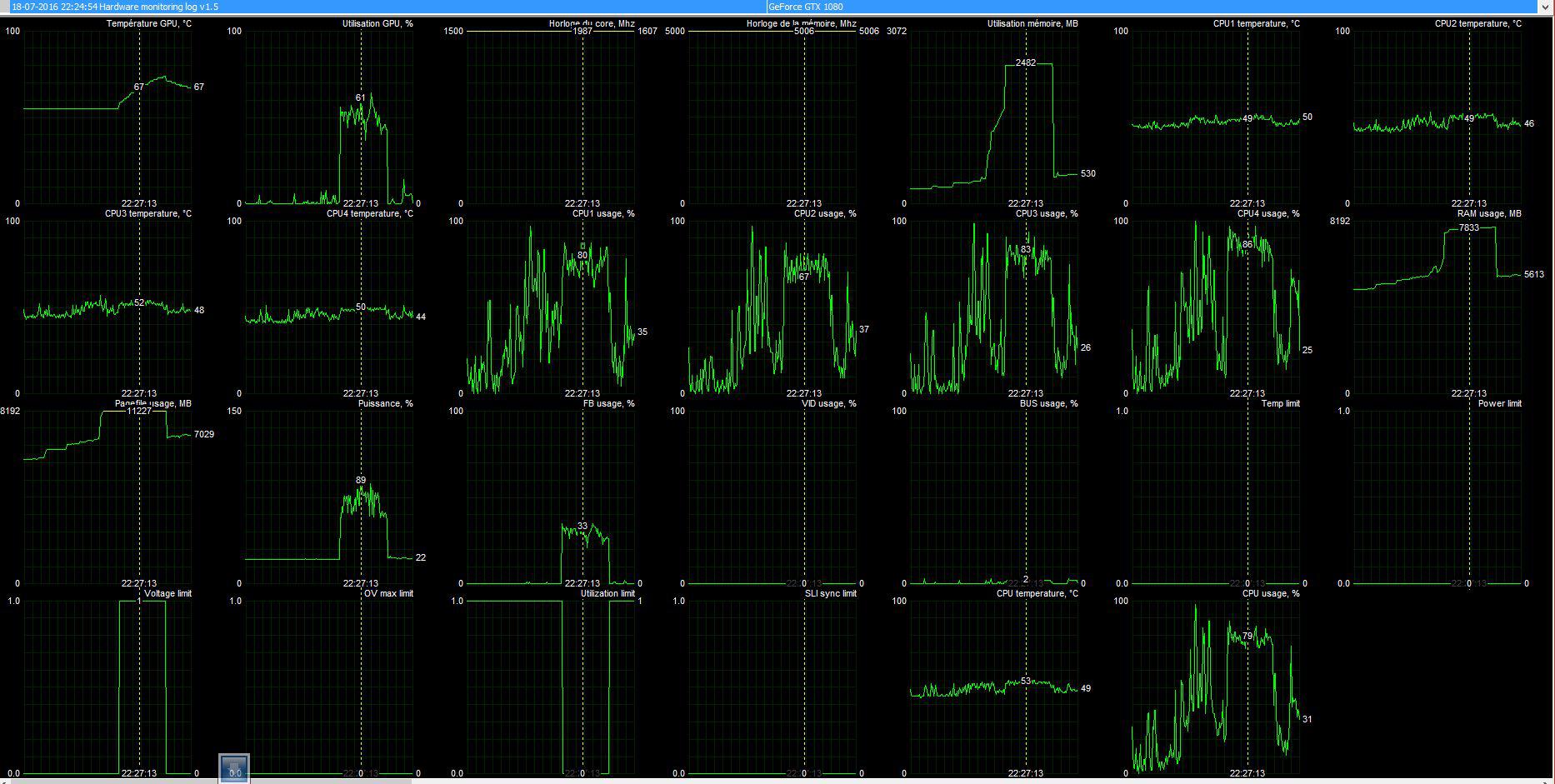Open the GPU selector dropdown arrow
This screenshot has height=784, width=1555.
coord(1544,6)
